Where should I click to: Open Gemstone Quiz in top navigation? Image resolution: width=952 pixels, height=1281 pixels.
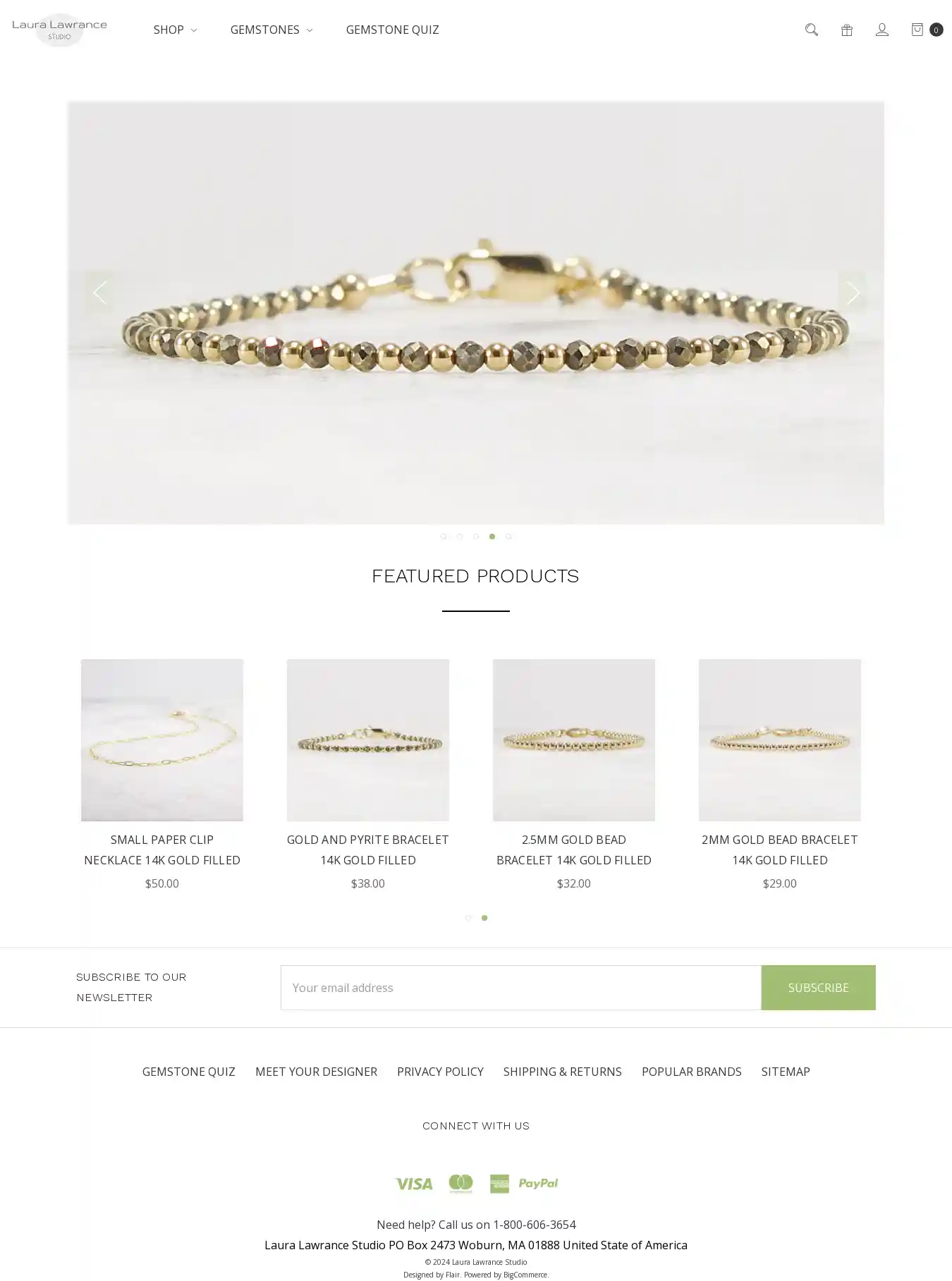coord(392,30)
